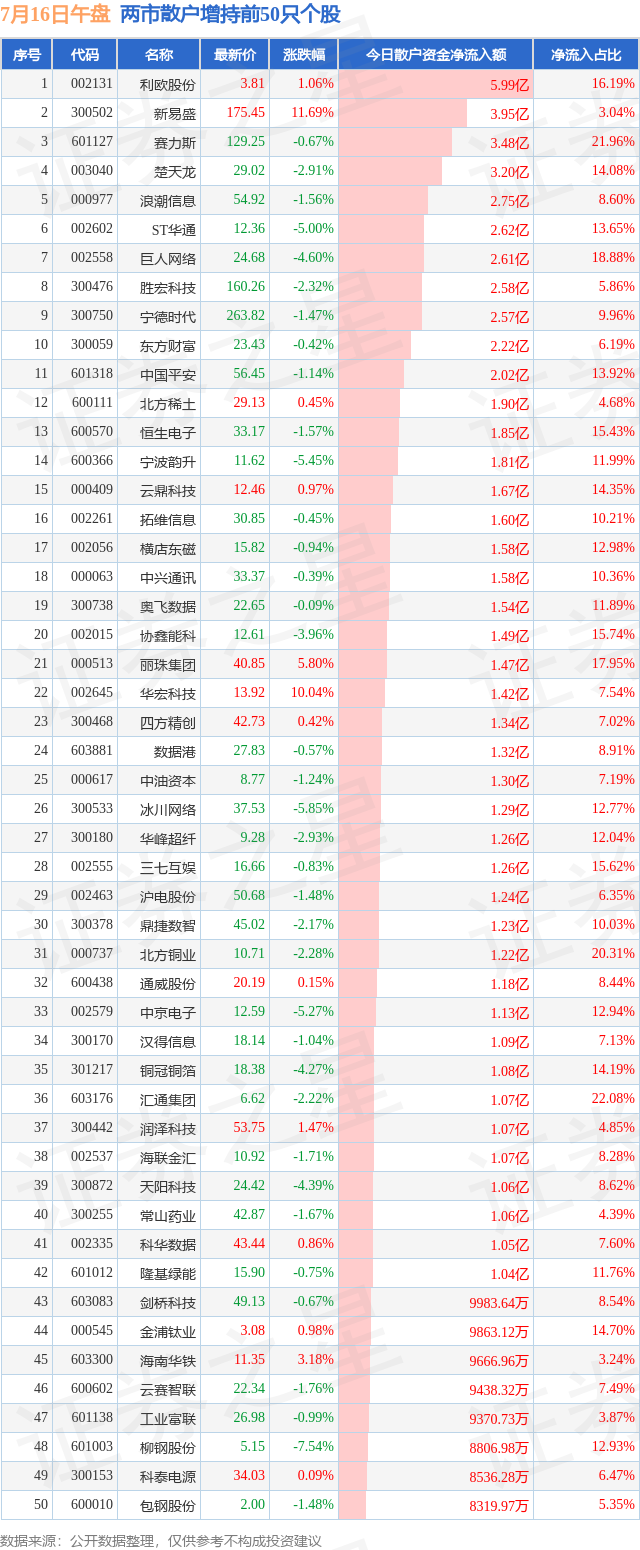Select stock name 通威股份
The image size is (640, 1550).
(x=168, y=984)
